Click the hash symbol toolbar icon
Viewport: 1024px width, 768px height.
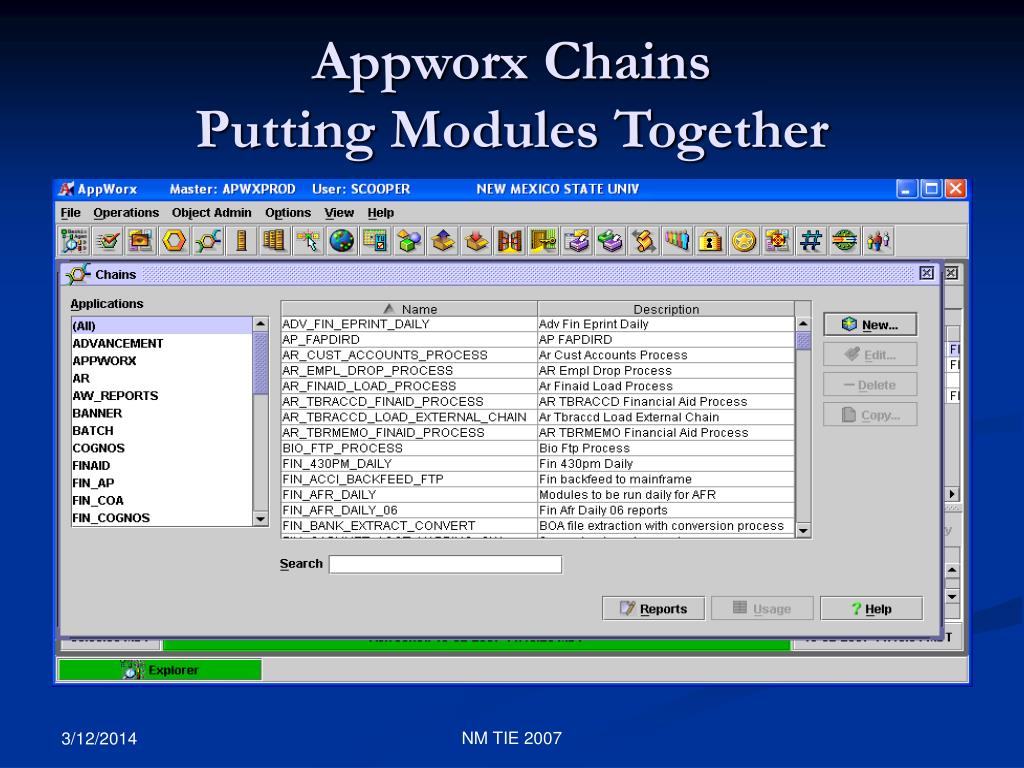pos(811,241)
